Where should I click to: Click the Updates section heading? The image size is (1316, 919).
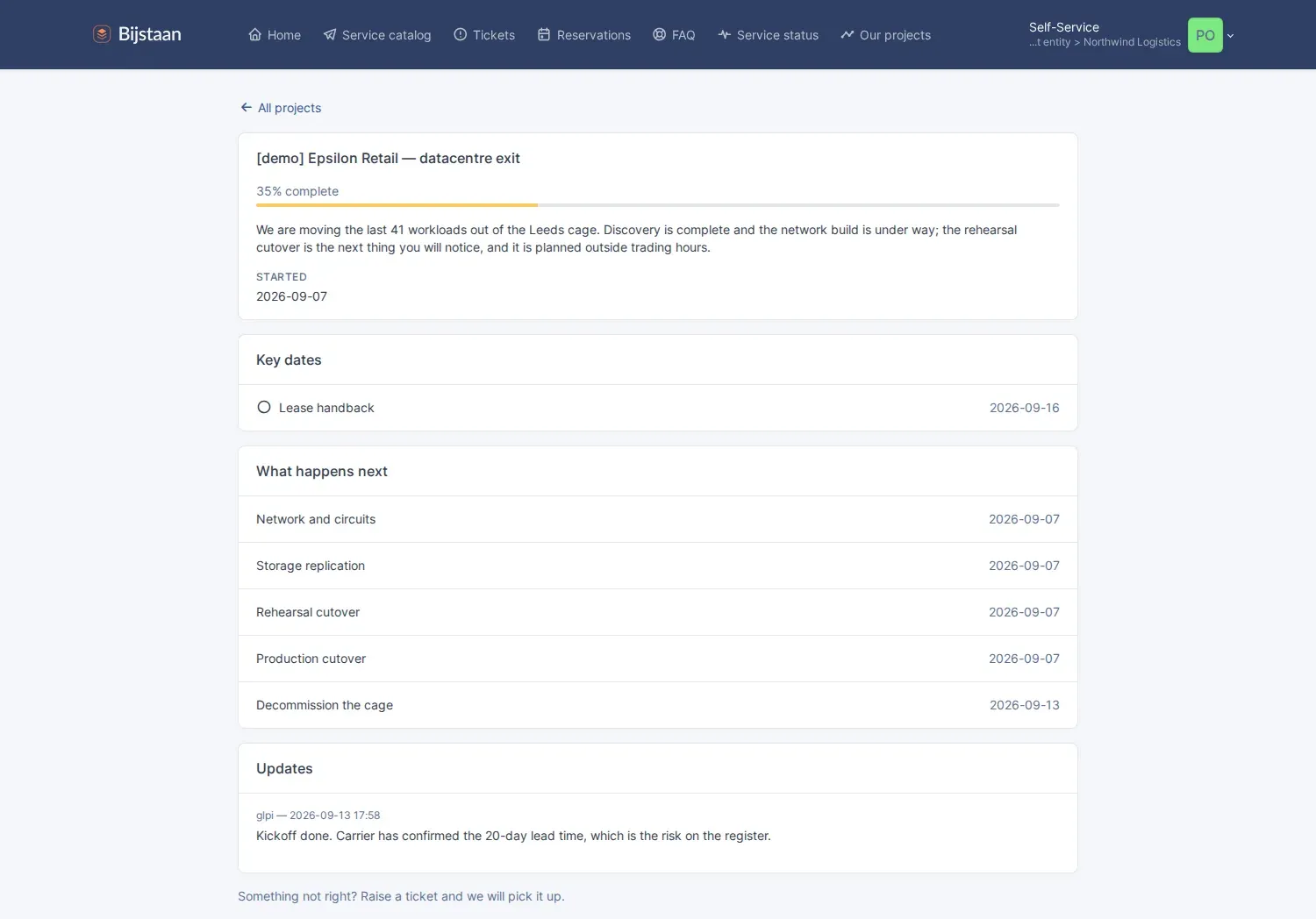tap(284, 769)
